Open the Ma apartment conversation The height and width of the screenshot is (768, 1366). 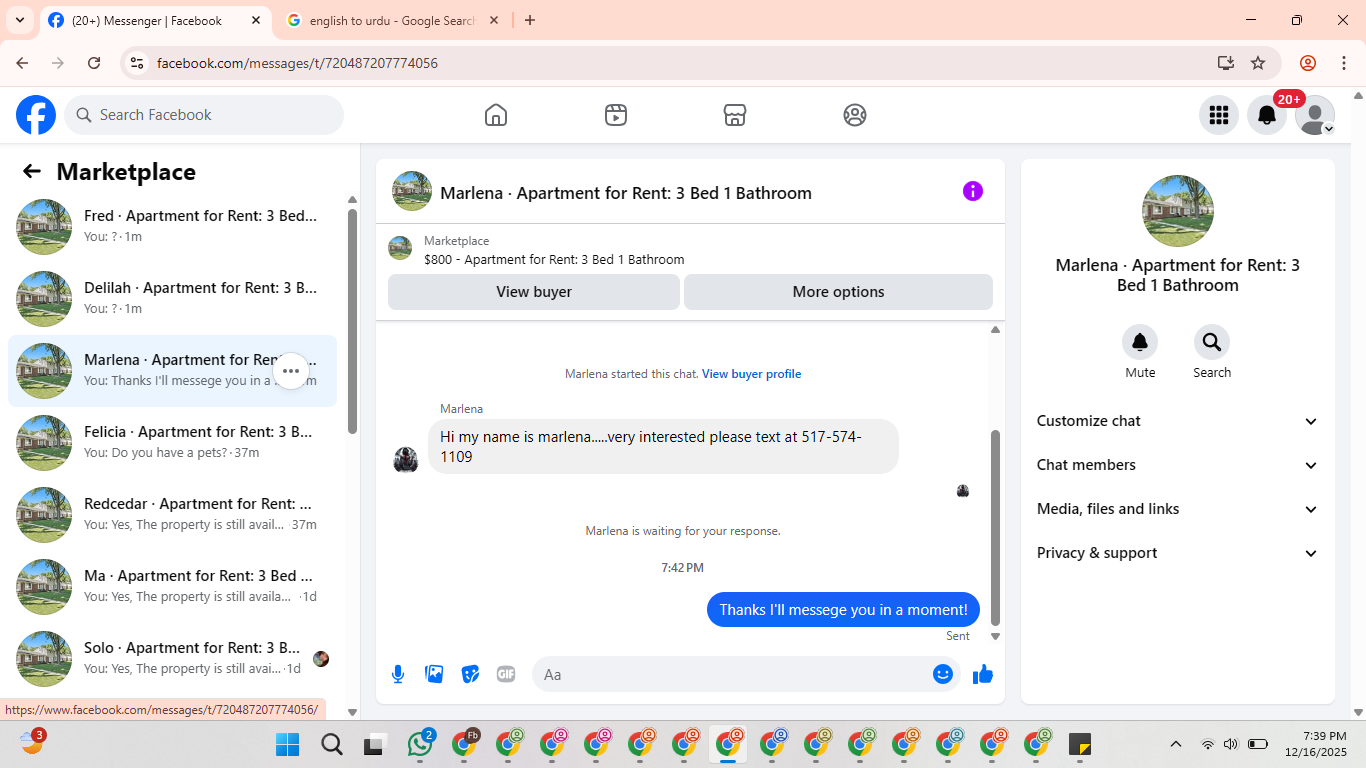tap(172, 587)
